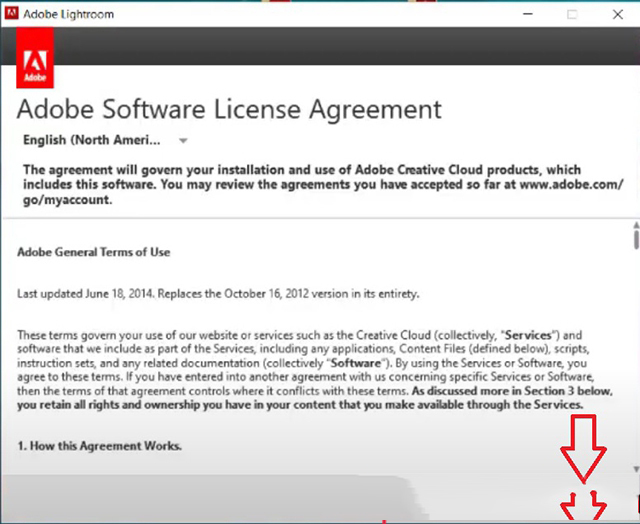640x524 pixels.
Task: Click the 'As discussed more in Section 3 below' sentence
Action: pyautogui.click(x=314, y=398)
